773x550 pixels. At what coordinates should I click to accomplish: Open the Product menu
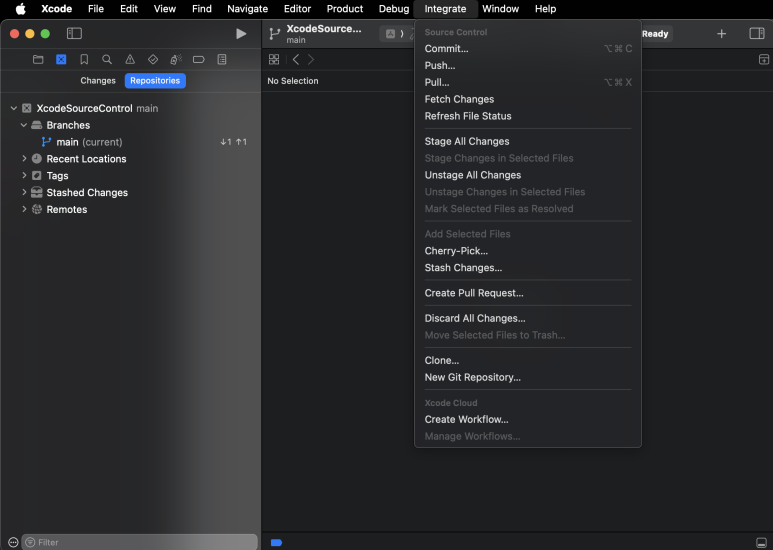point(345,9)
